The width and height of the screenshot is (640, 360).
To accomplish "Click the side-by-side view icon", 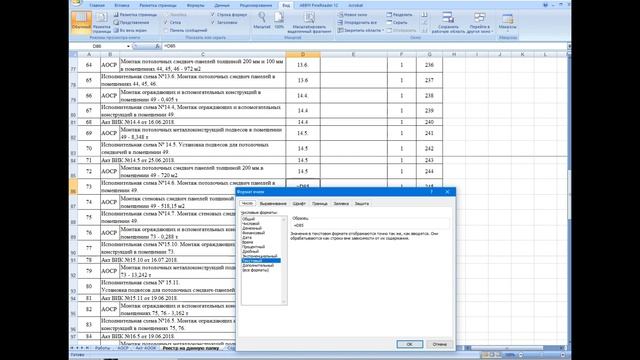I will coord(424,15).
